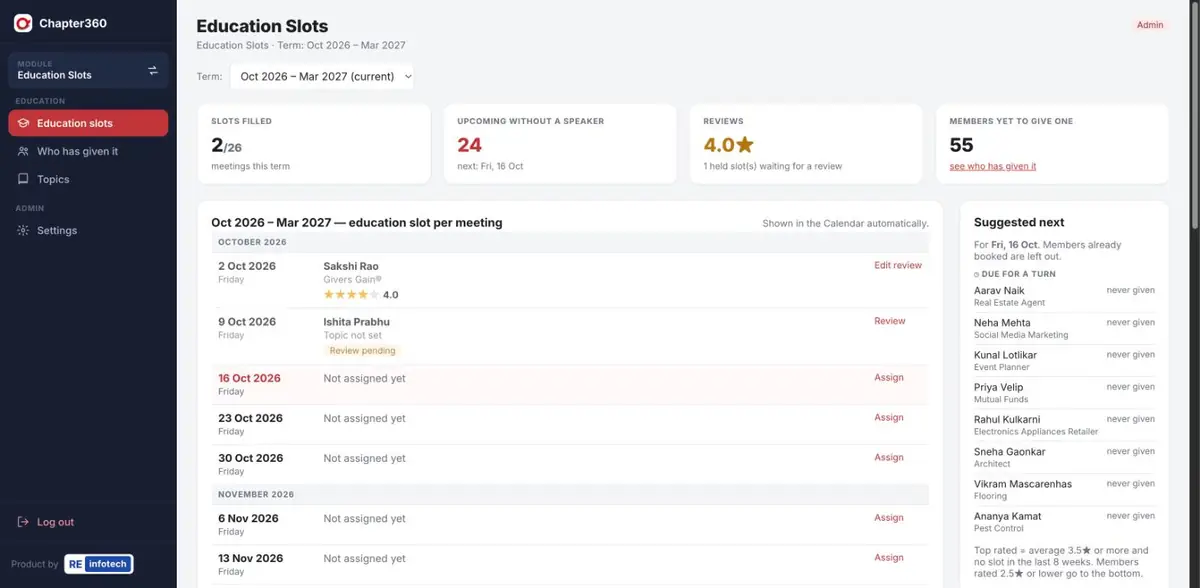Click the Upcoming Without a Speaker card
This screenshot has width=1200, height=588.
pyautogui.click(x=560, y=144)
